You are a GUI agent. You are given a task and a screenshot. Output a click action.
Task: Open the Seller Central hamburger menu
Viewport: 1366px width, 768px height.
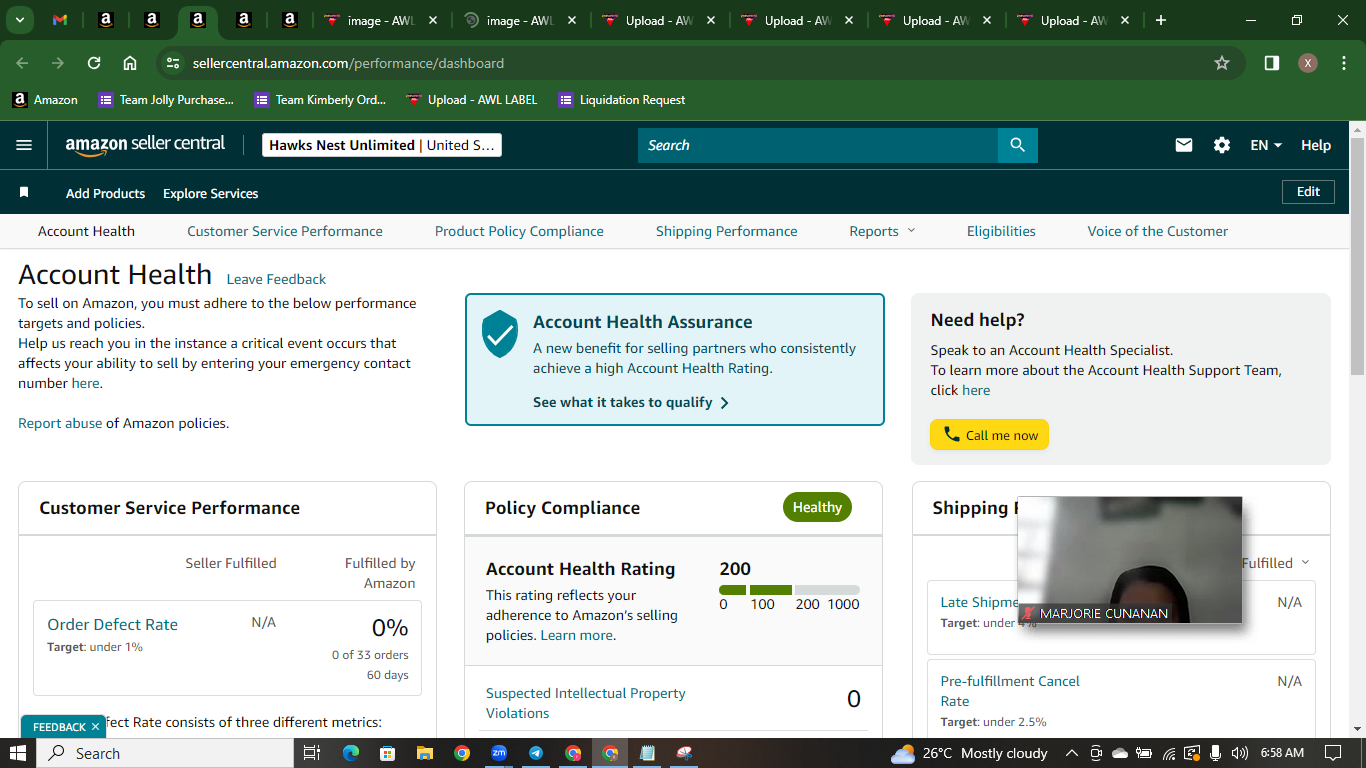pos(25,145)
